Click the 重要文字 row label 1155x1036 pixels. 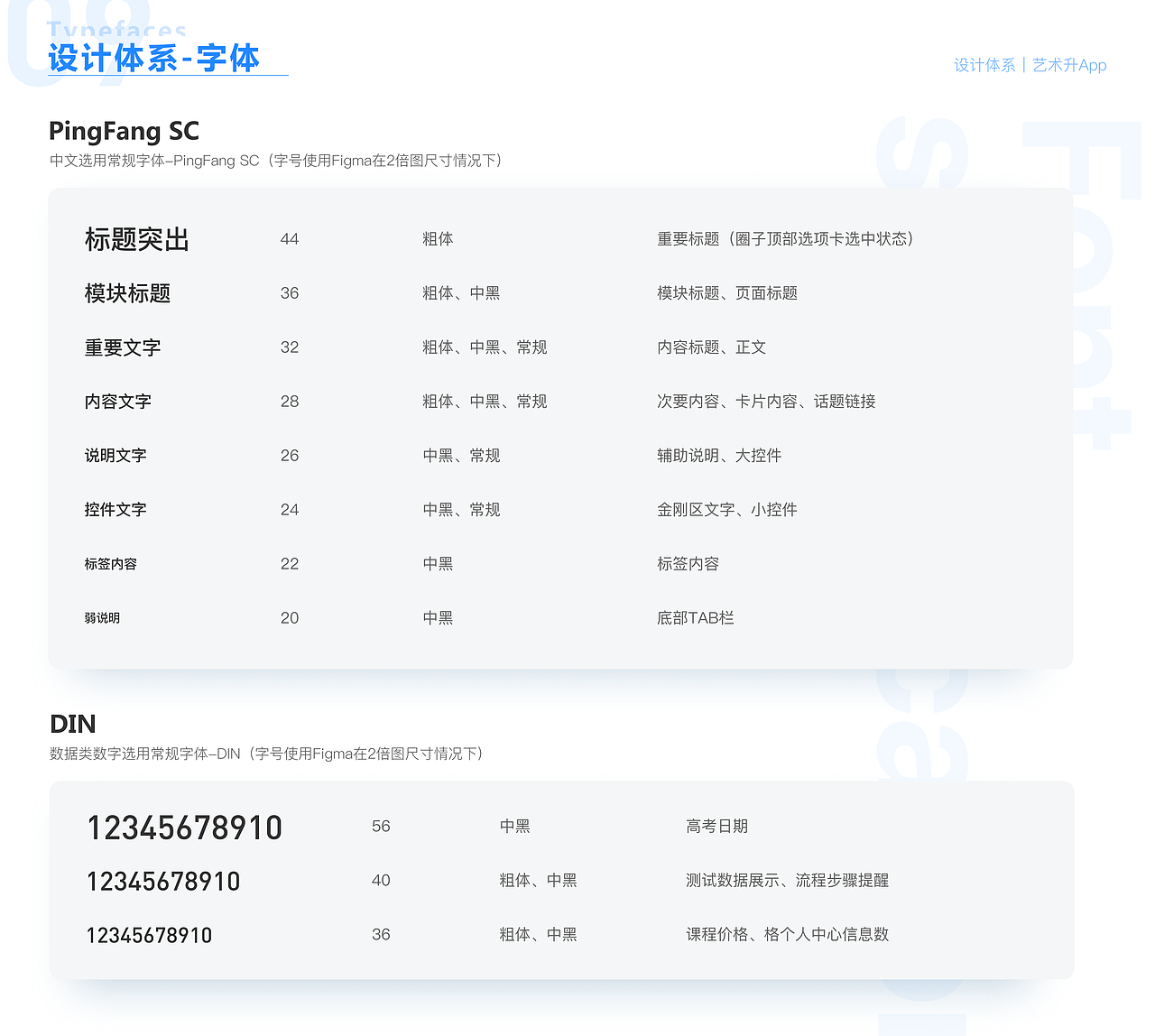122,347
